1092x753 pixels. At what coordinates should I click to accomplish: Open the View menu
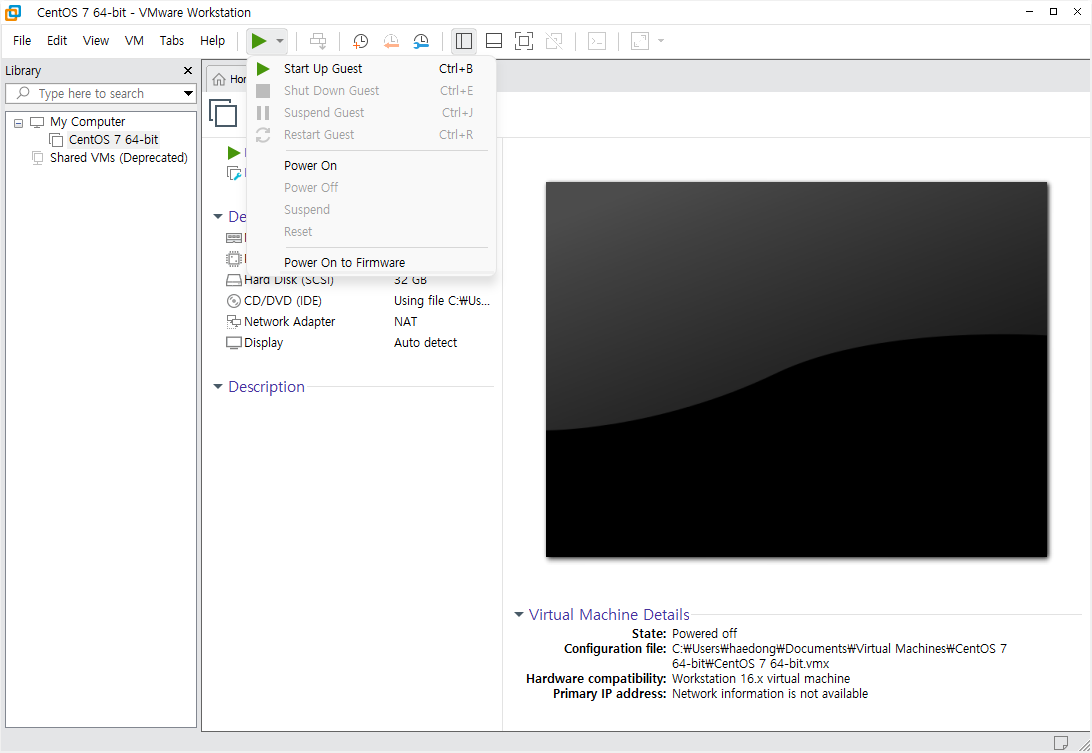[x=96, y=40]
